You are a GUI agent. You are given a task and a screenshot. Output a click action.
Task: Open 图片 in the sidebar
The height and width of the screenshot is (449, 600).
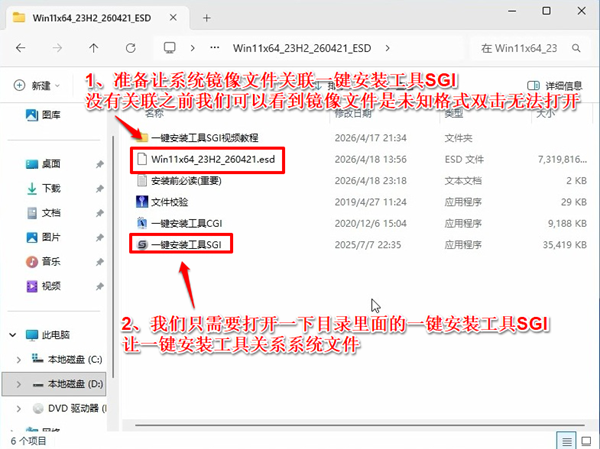(x=43, y=237)
